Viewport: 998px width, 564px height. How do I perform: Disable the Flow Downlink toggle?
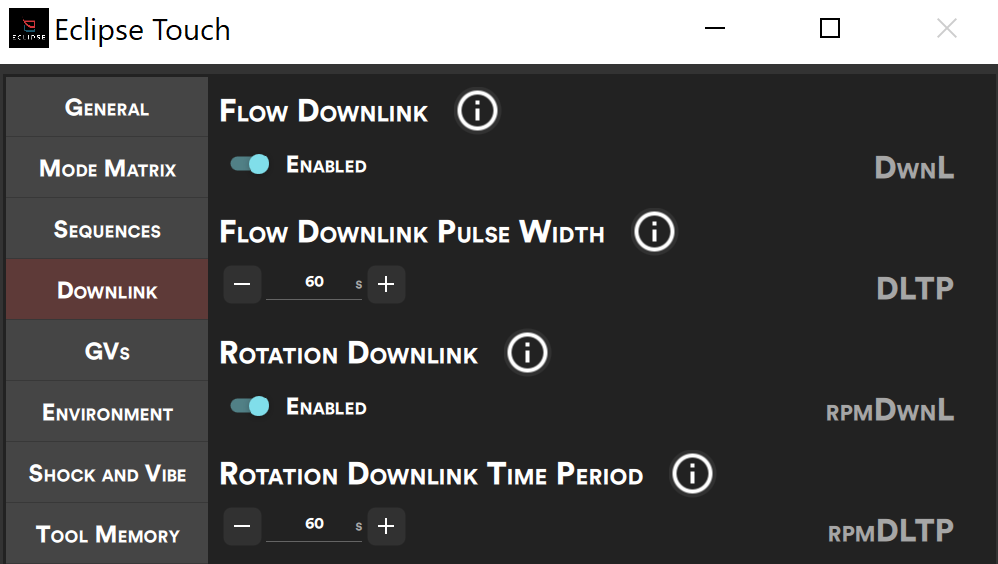point(250,164)
